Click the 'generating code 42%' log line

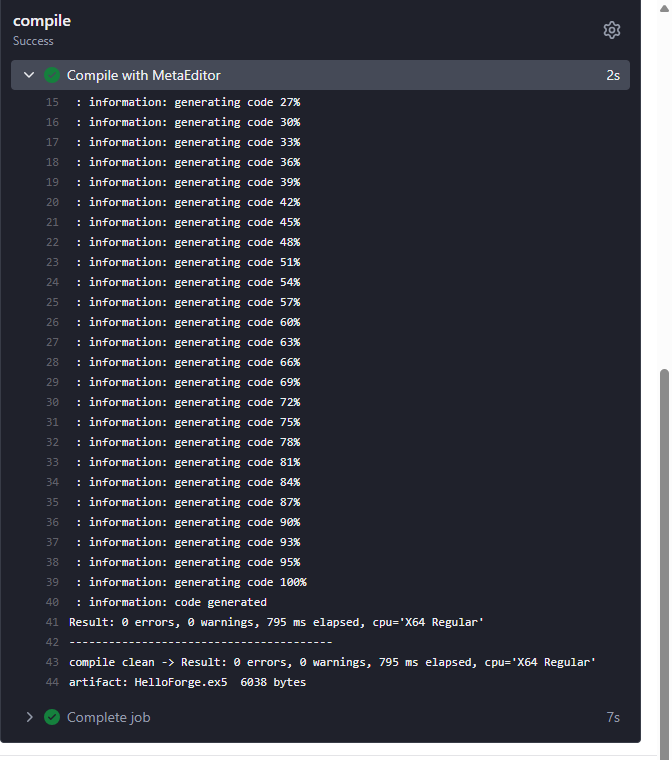click(188, 202)
